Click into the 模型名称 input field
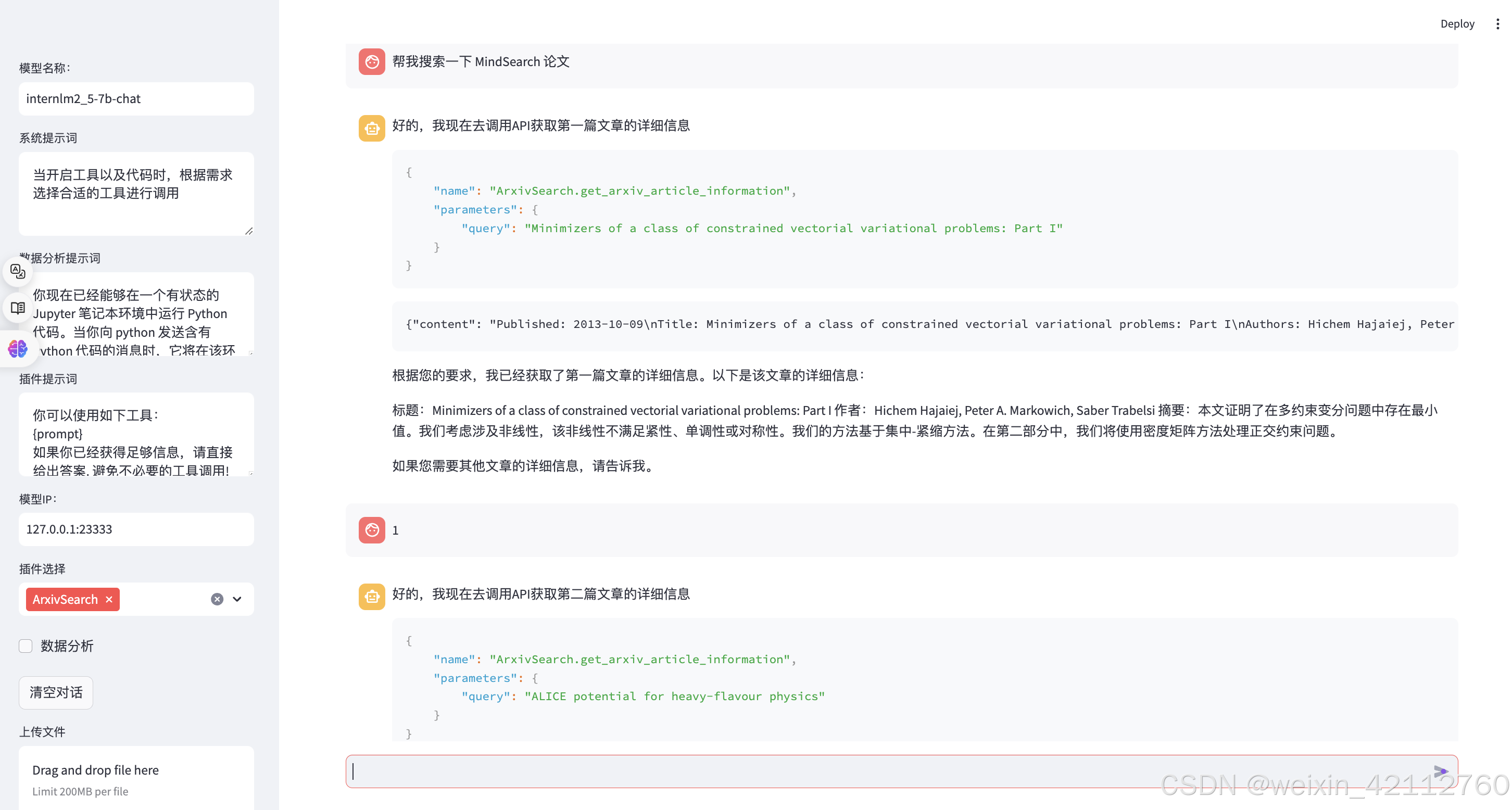1512x810 pixels. pyautogui.click(x=136, y=98)
